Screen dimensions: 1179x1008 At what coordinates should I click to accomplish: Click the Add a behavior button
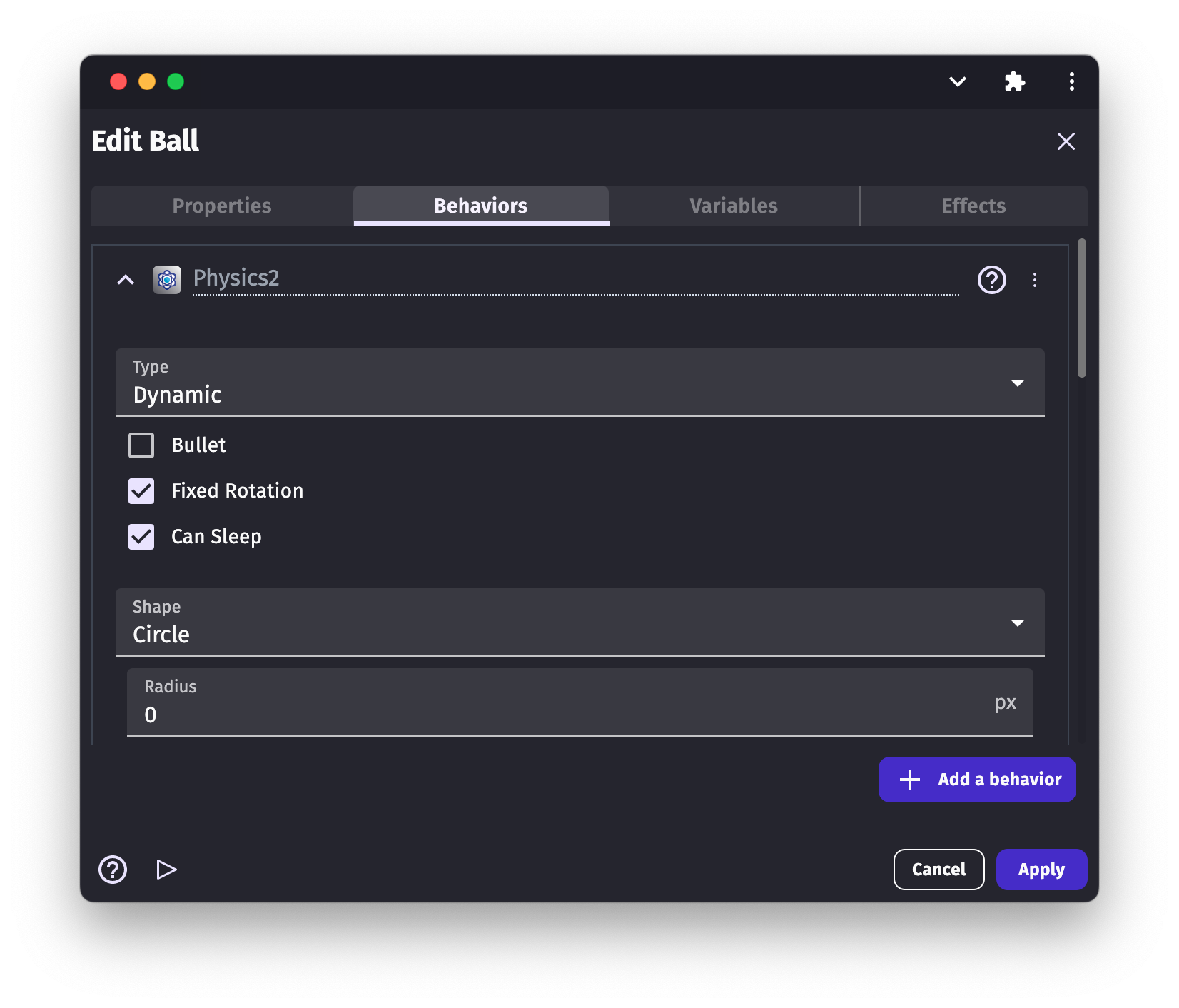point(976,780)
